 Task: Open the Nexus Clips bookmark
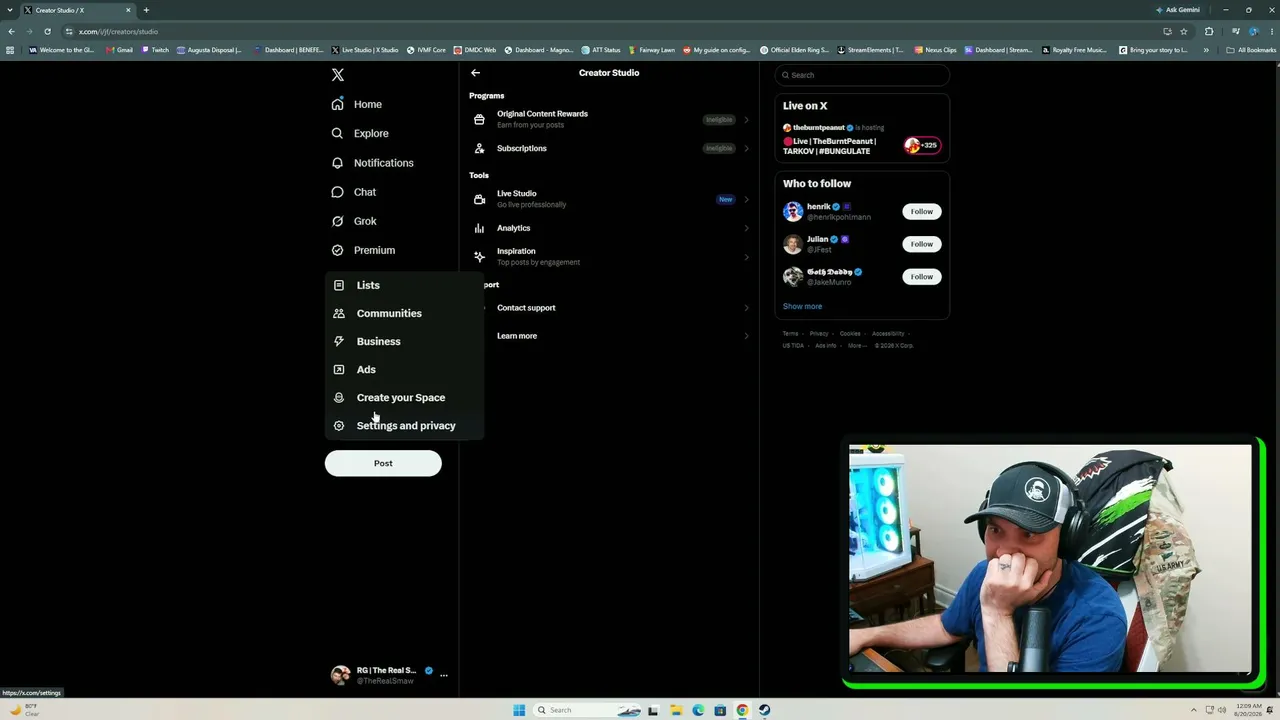coord(935,50)
